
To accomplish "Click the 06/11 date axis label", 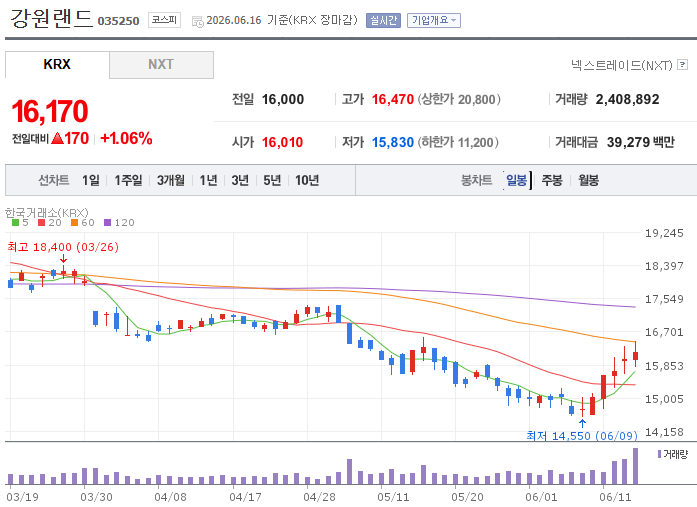I will point(615,497).
